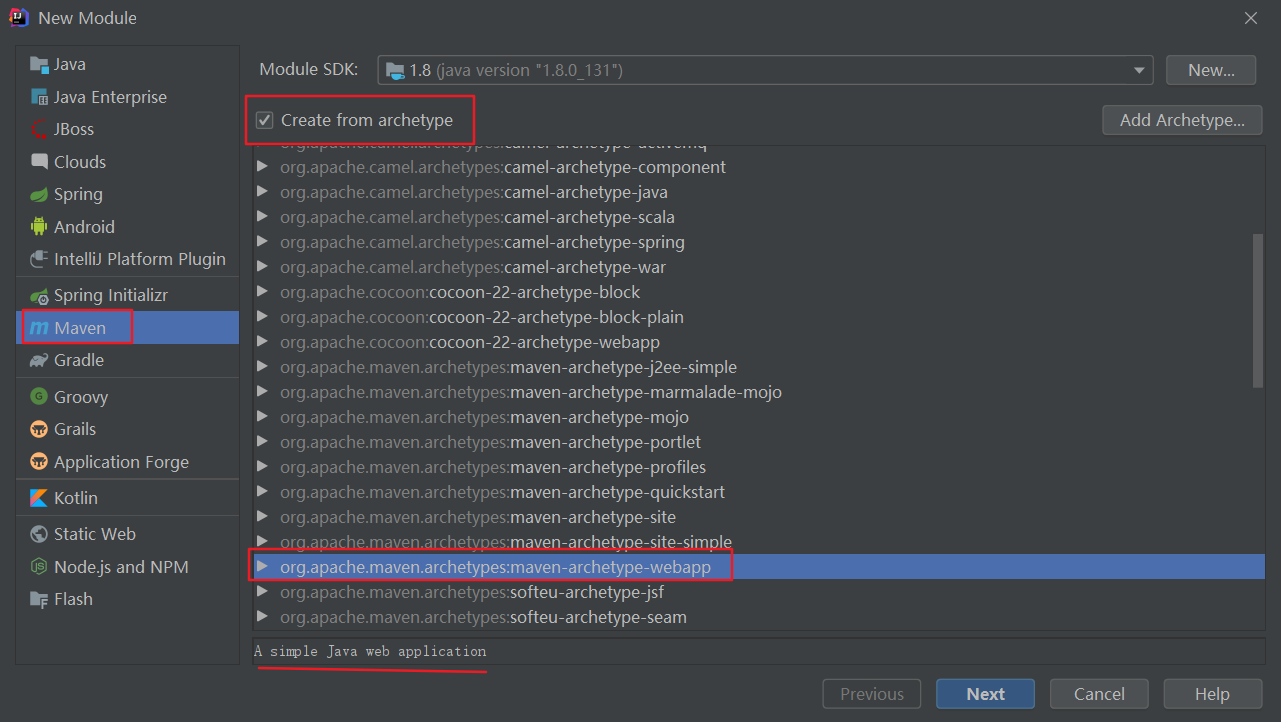This screenshot has height=722, width=1281.
Task: Choose the Gradle elephant icon
Action: point(39,360)
